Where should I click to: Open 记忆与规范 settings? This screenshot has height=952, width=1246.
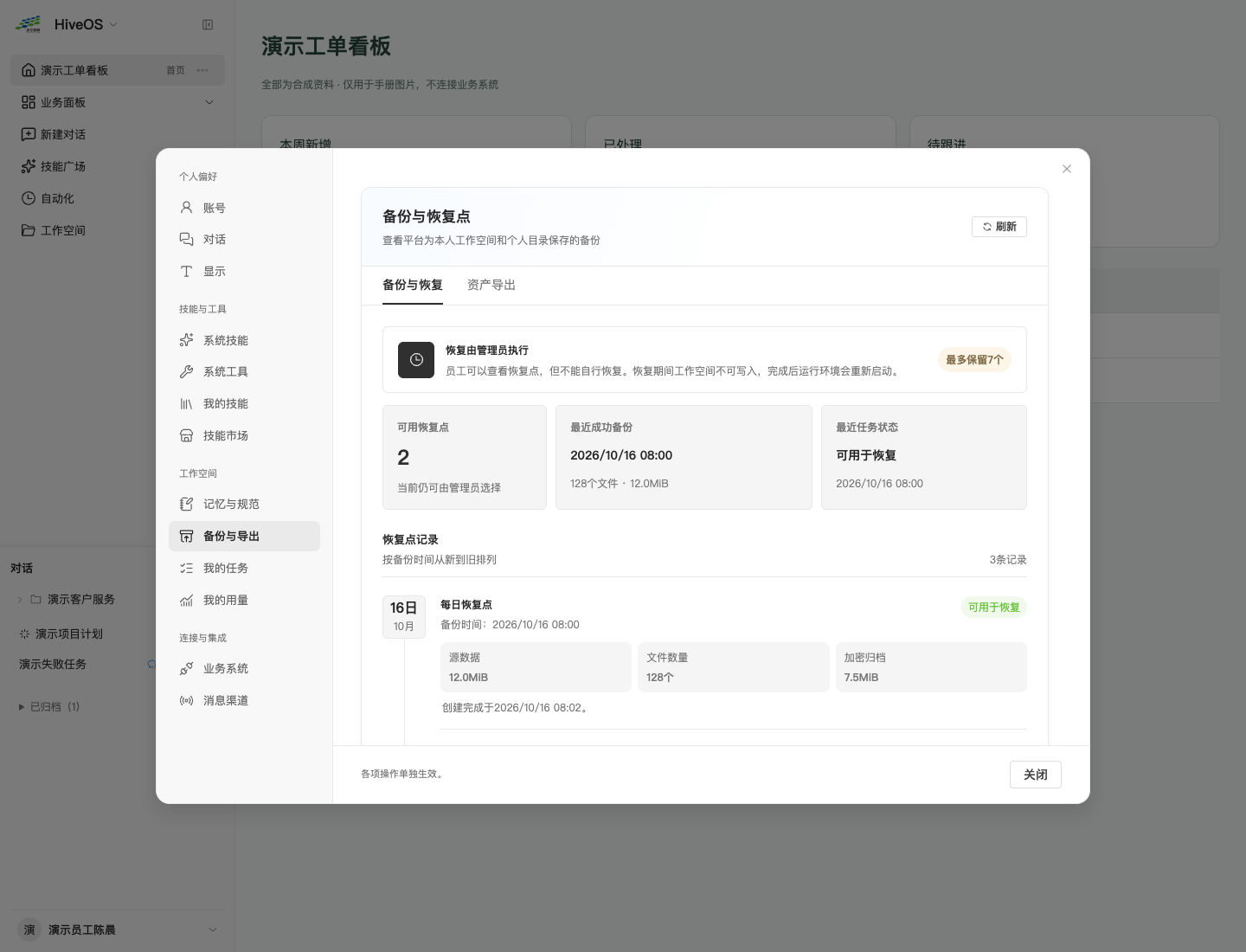tap(244, 504)
